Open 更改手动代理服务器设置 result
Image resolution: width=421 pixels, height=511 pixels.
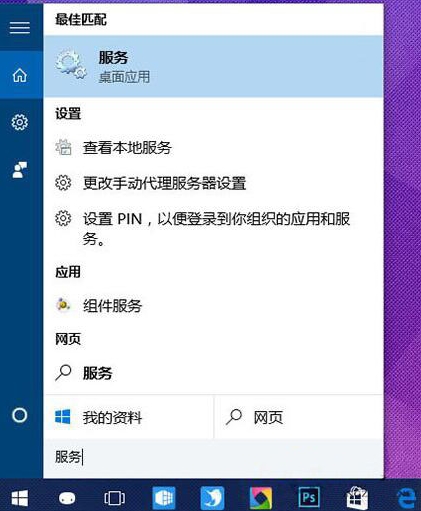pos(213,183)
